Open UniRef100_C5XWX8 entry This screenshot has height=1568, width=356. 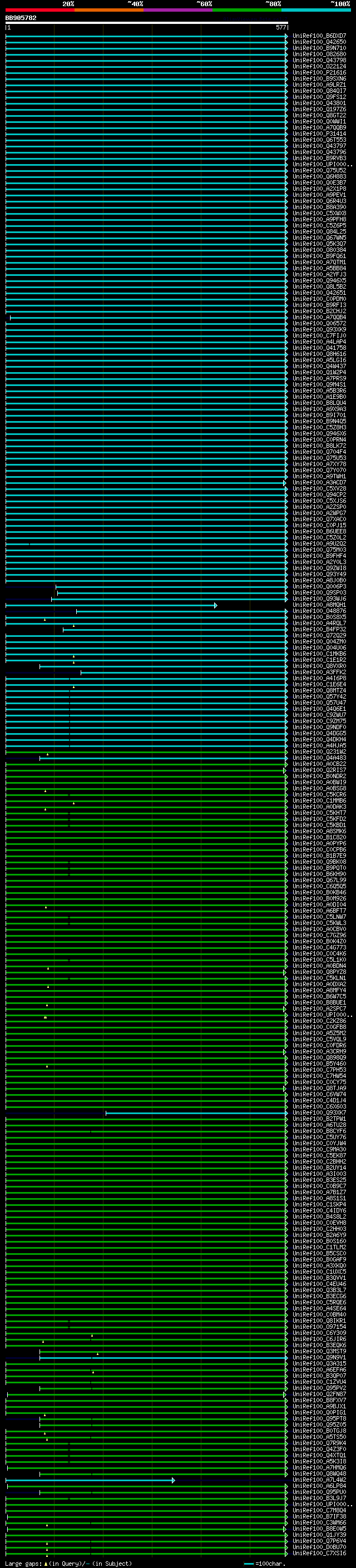(319, 214)
